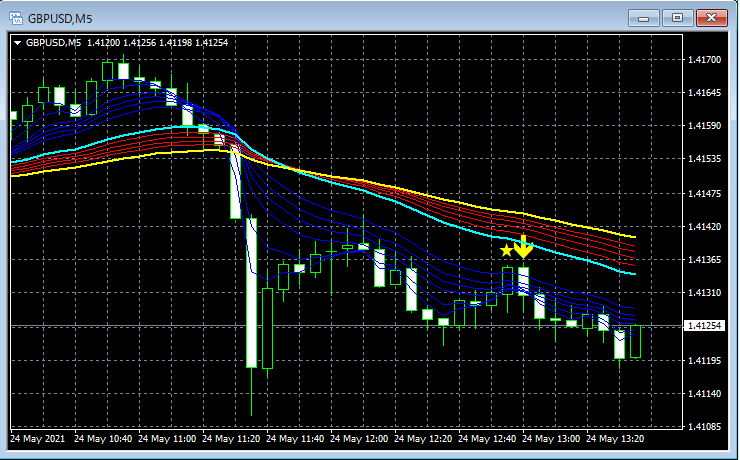Screen dimensions: 740x460
Task: Click the 24 May 11:20 time label
Action: click(x=231, y=439)
